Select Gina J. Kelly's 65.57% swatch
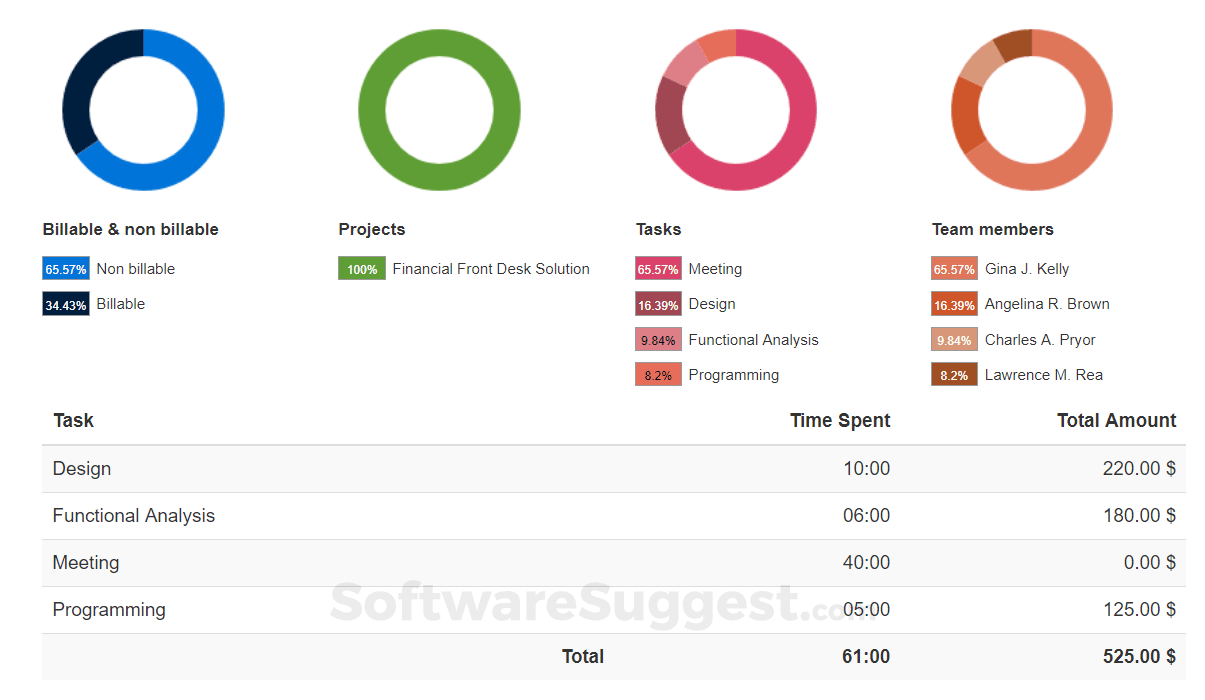Image resolution: width=1205 pixels, height=700 pixels. pos(954,269)
